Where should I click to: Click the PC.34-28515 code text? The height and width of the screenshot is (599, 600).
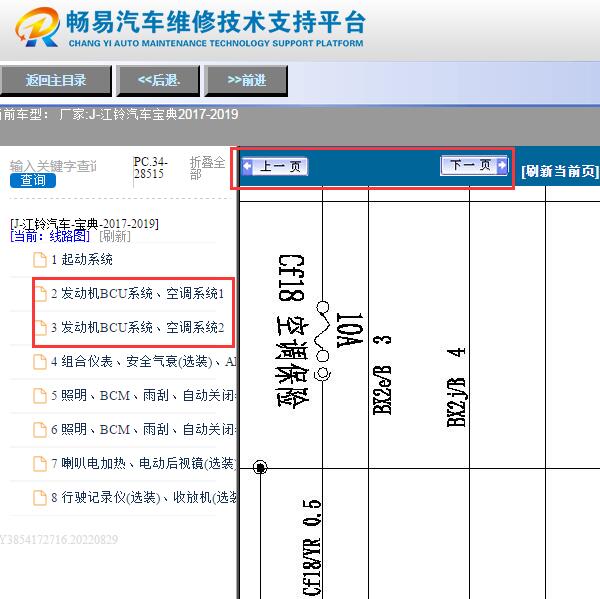click(x=150, y=168)
